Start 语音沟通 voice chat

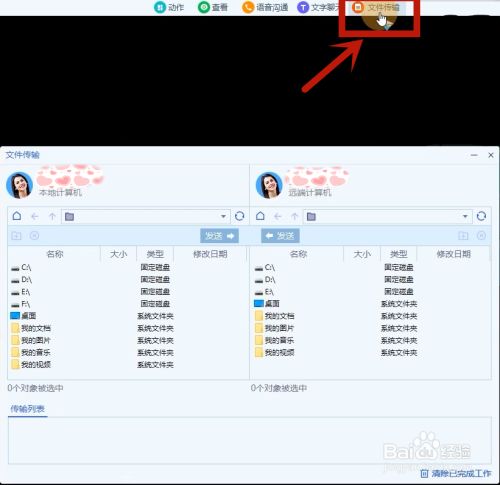(x=265, y=7)
